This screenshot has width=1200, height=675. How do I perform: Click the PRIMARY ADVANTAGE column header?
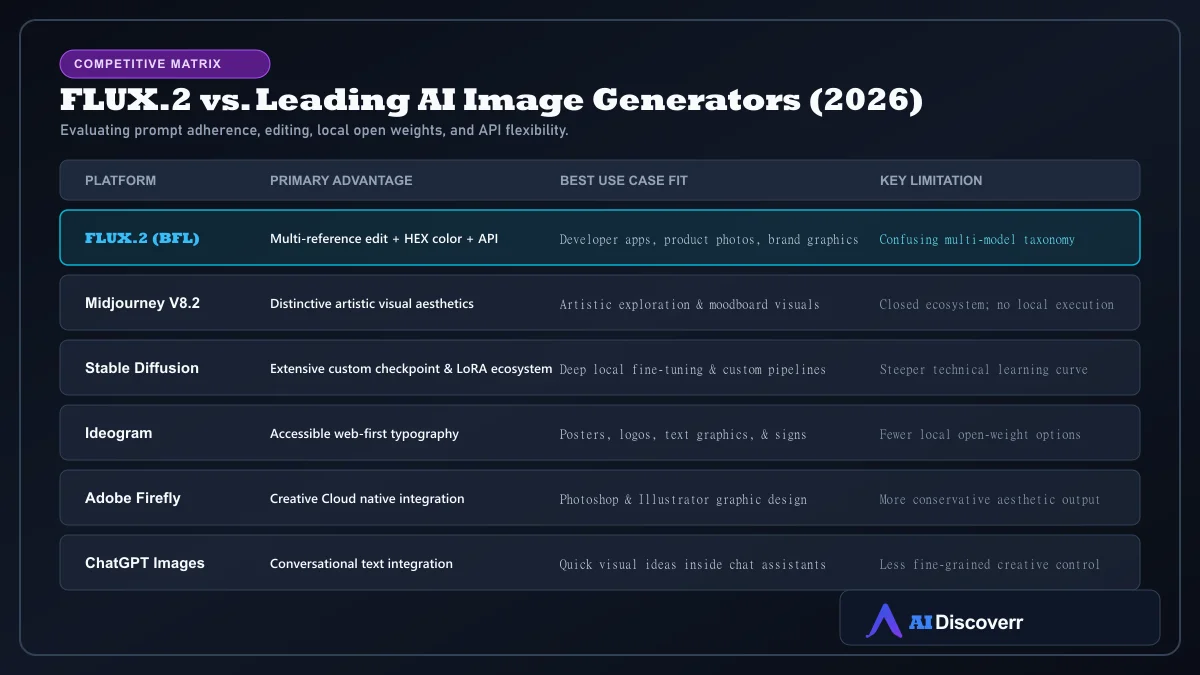point(341,181)
